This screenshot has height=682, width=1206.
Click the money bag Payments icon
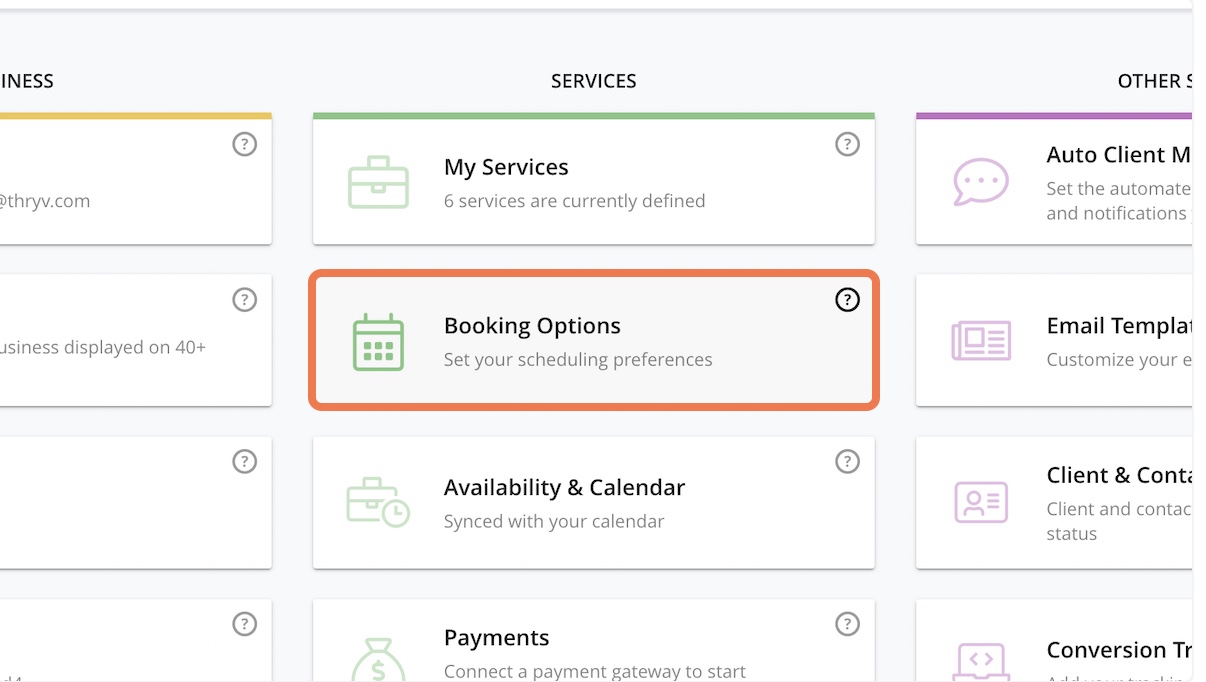378,660
